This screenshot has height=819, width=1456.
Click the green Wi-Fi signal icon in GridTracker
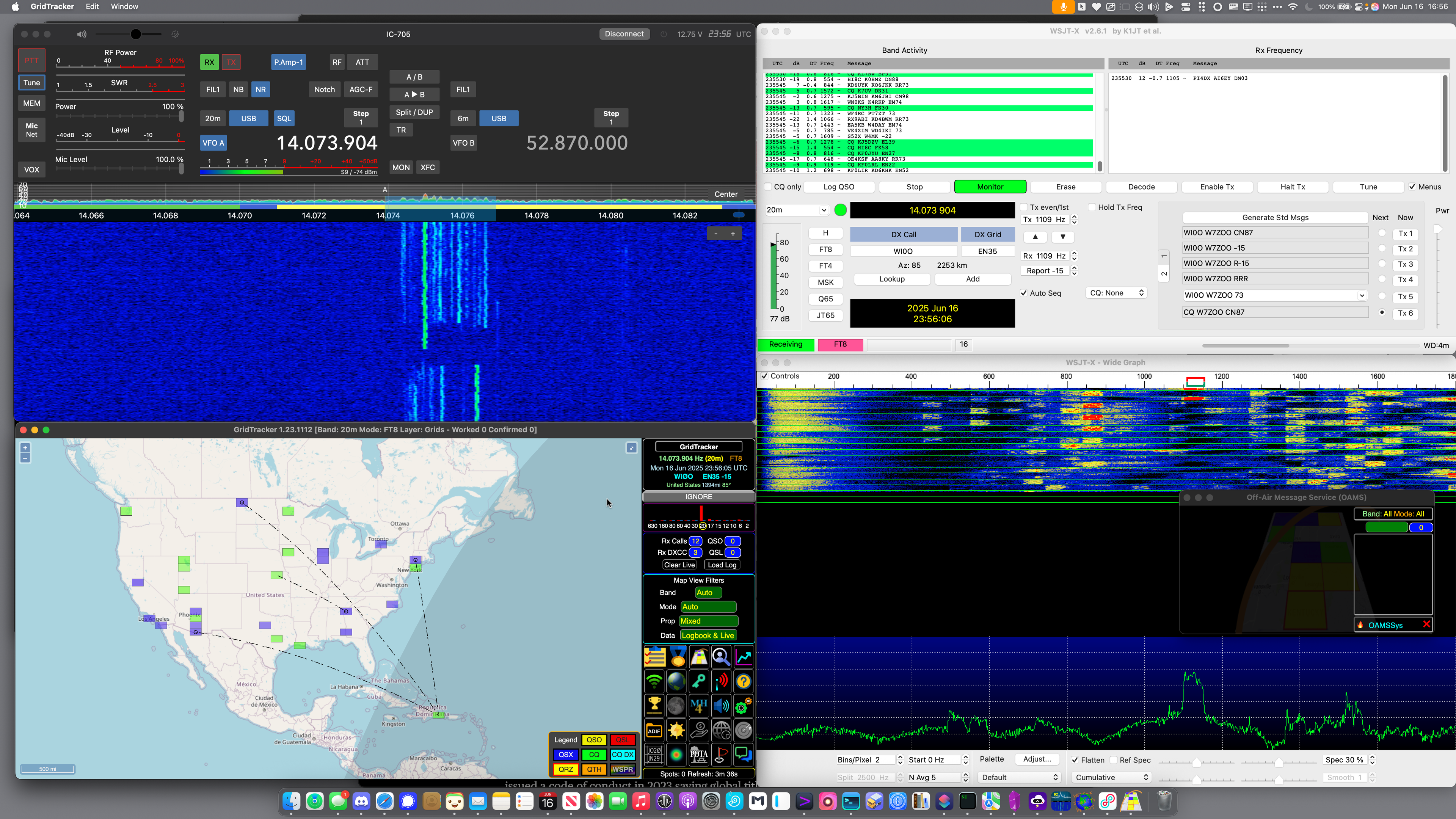click(654, 682)
